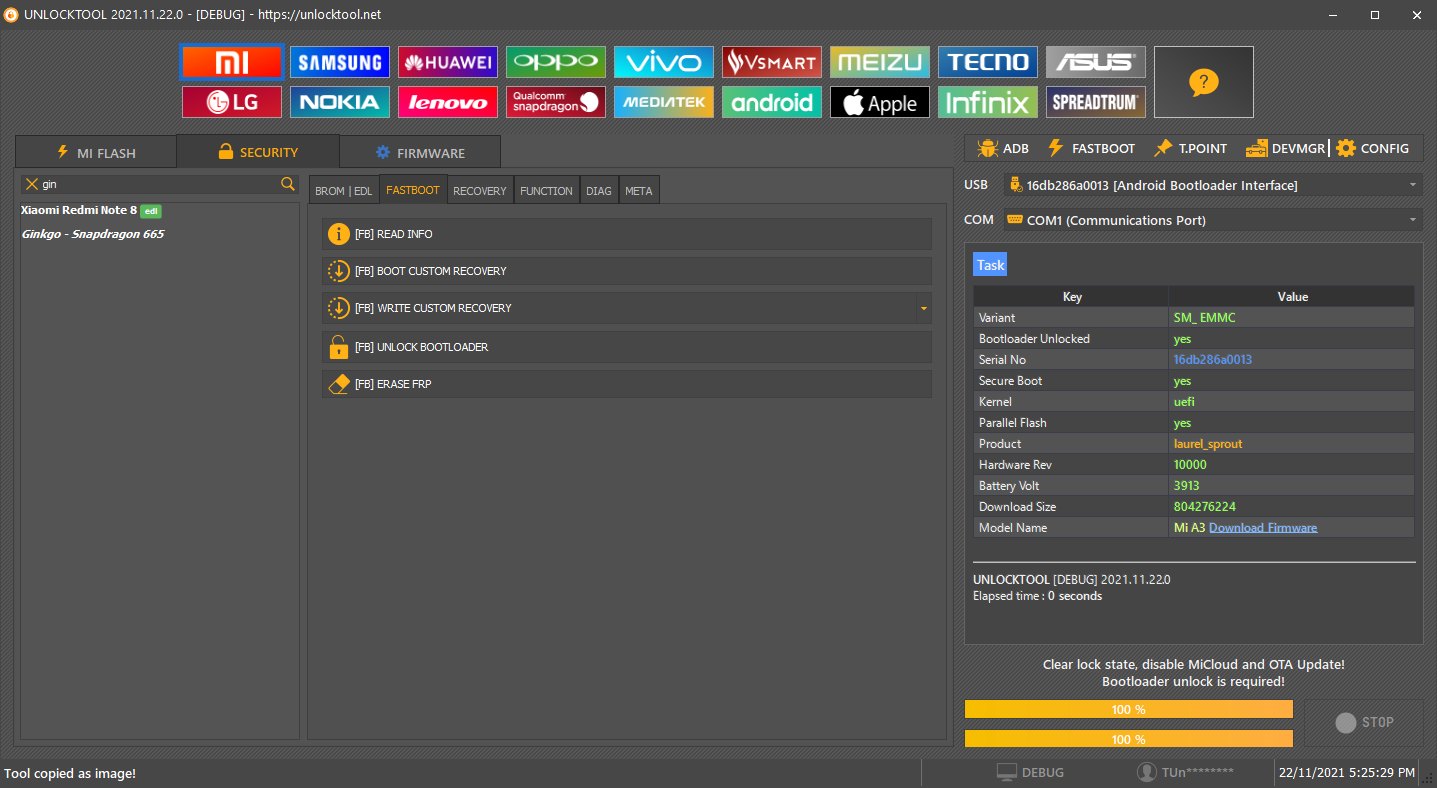Click the Key column header

pyautogui.click(x=1071, y=296)
